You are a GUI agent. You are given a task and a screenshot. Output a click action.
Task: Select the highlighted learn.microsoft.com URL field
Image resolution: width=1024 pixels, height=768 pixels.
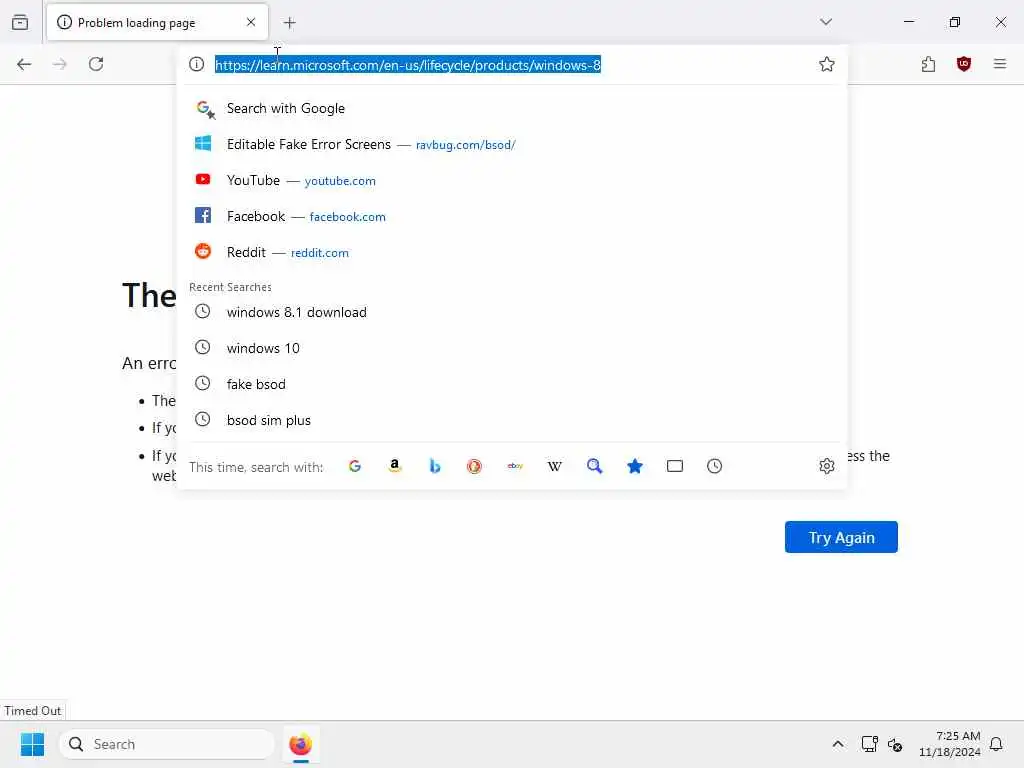tap(408, 65)
